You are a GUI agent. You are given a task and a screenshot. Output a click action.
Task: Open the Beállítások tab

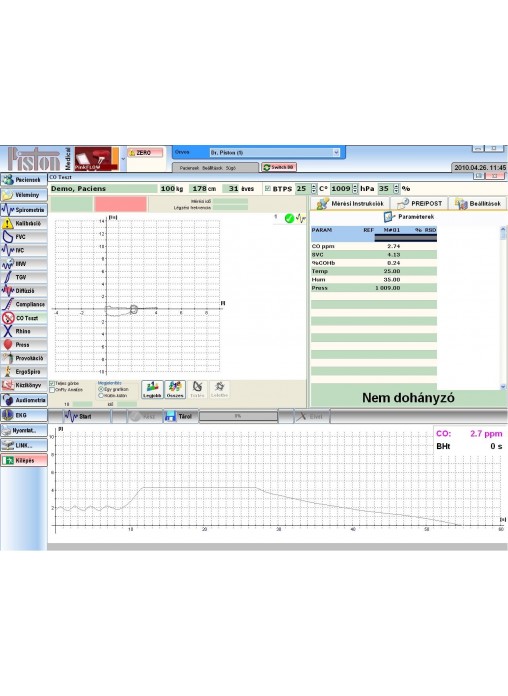click(x=478, y=203)
